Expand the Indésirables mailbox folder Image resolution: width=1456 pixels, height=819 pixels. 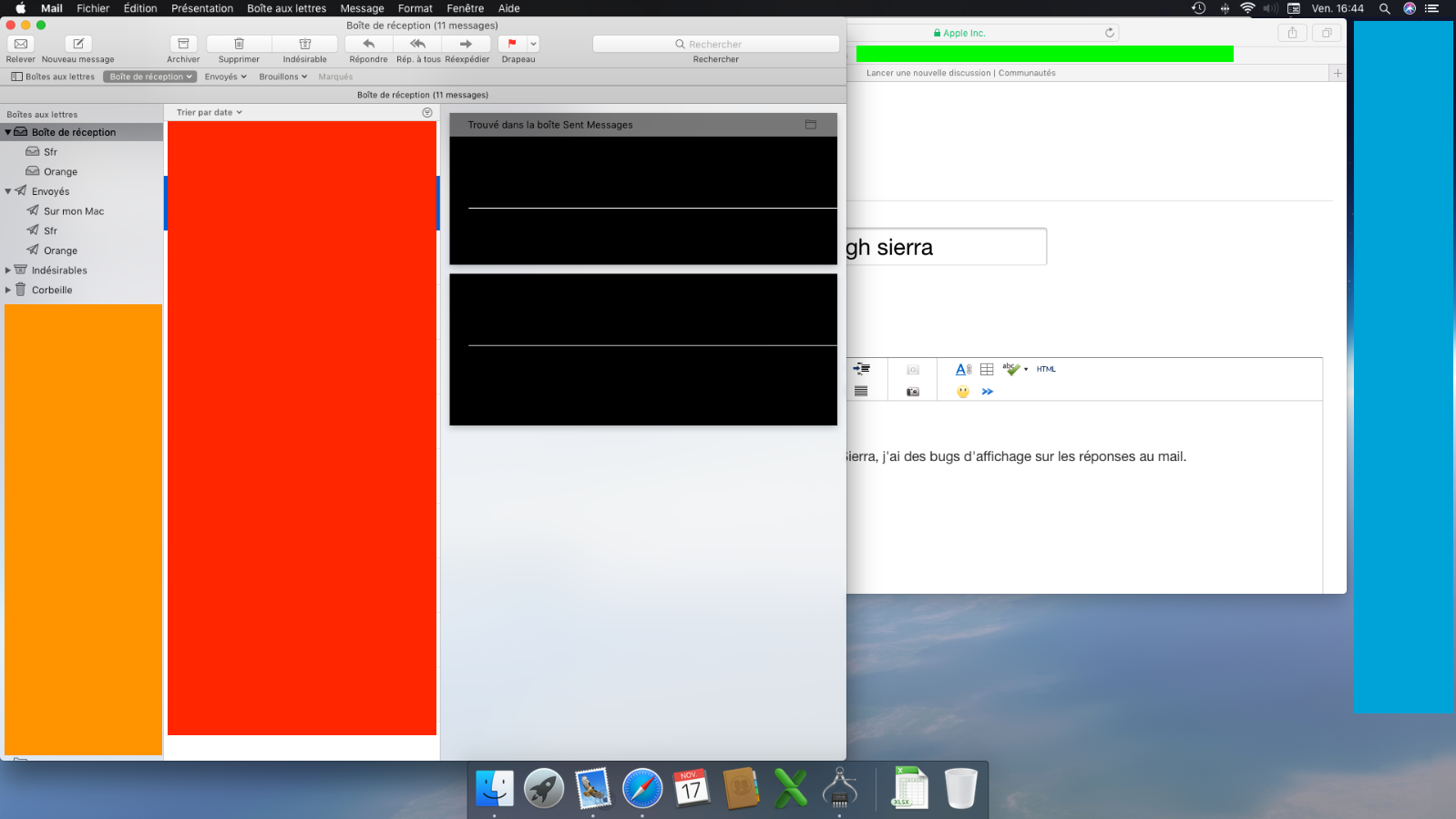pyautogui.click(x=8, y=271)
